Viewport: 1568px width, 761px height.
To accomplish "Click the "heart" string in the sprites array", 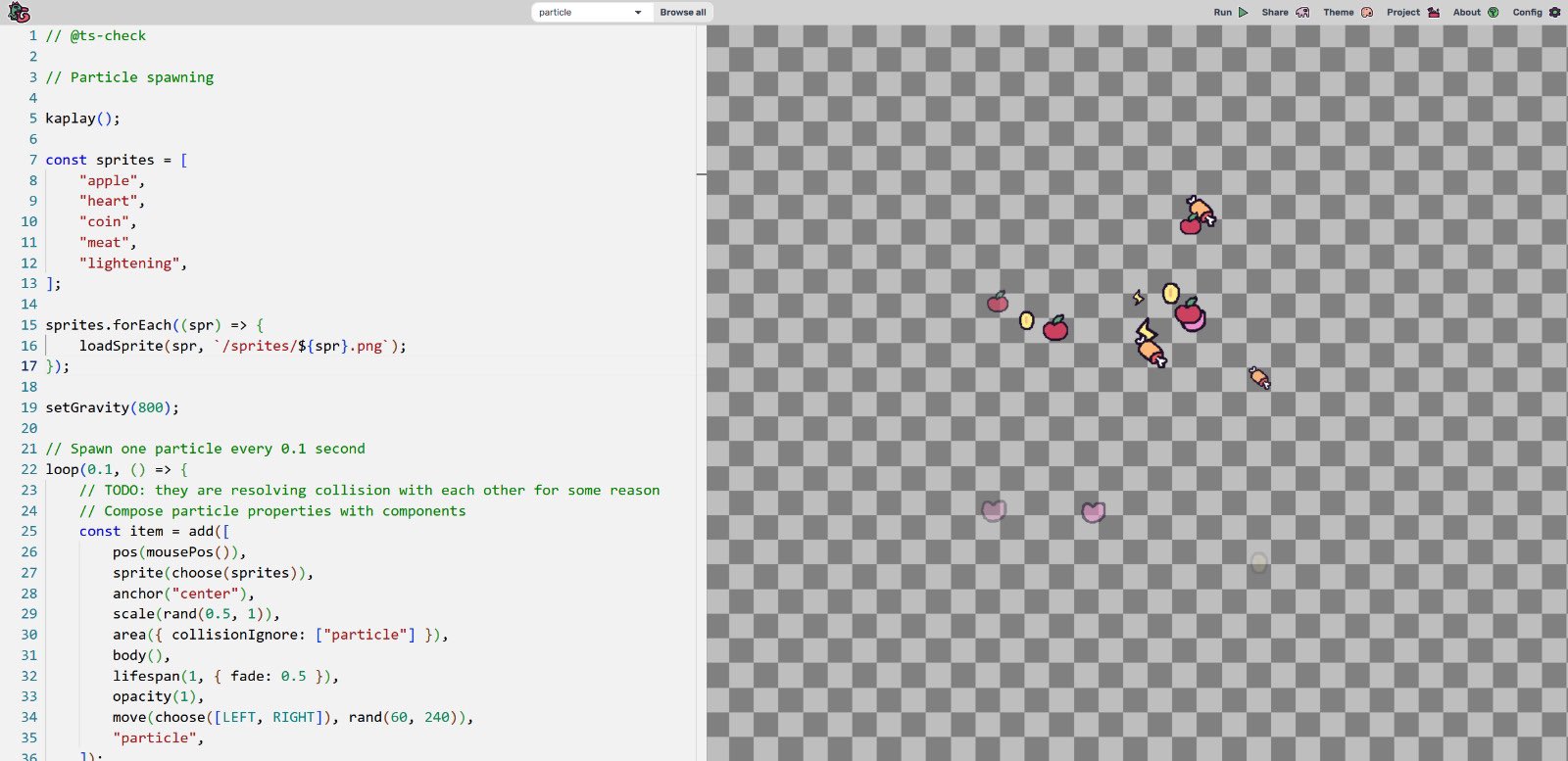I will (108, 201).
